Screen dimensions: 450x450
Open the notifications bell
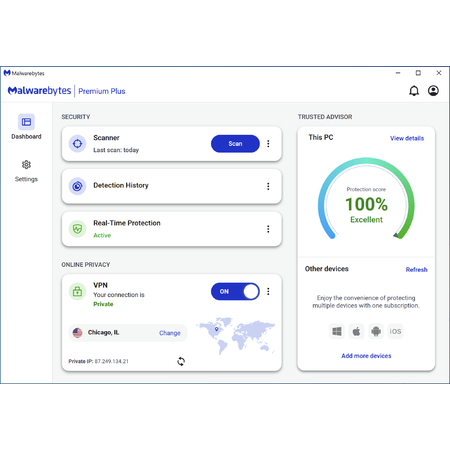[x=414, y=91]
